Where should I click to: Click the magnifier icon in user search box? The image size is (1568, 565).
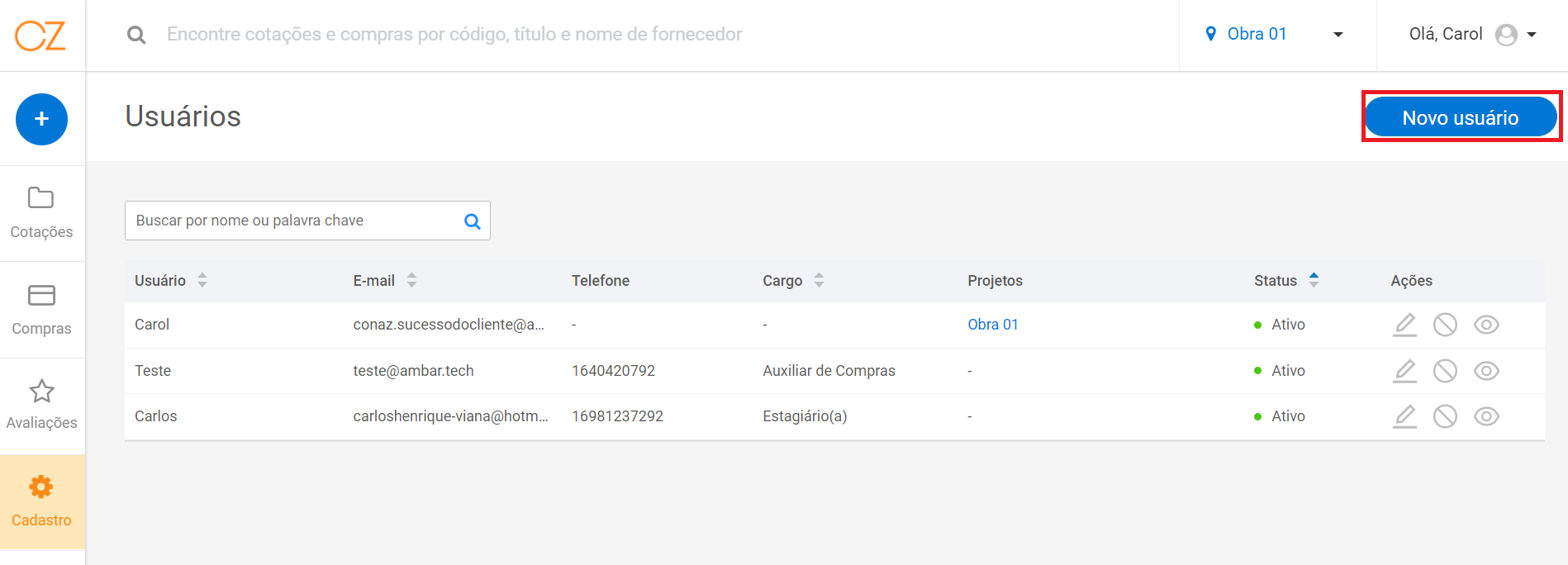(x=473, y=221)
